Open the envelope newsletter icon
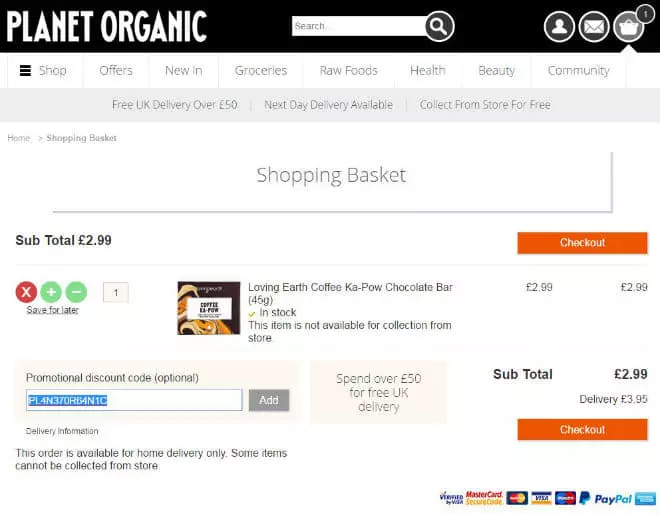 [593, 27]
